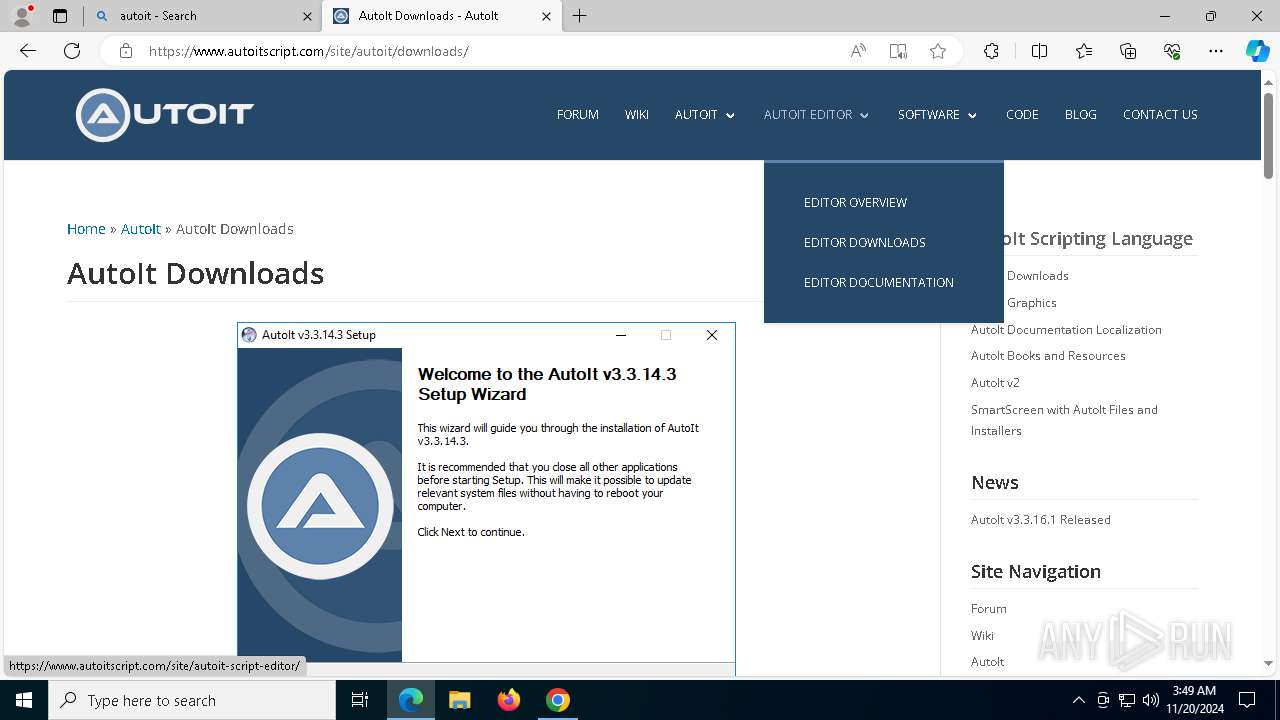Click the Edge back arrow button
The image size is (1280, 720).
point(28,51)
